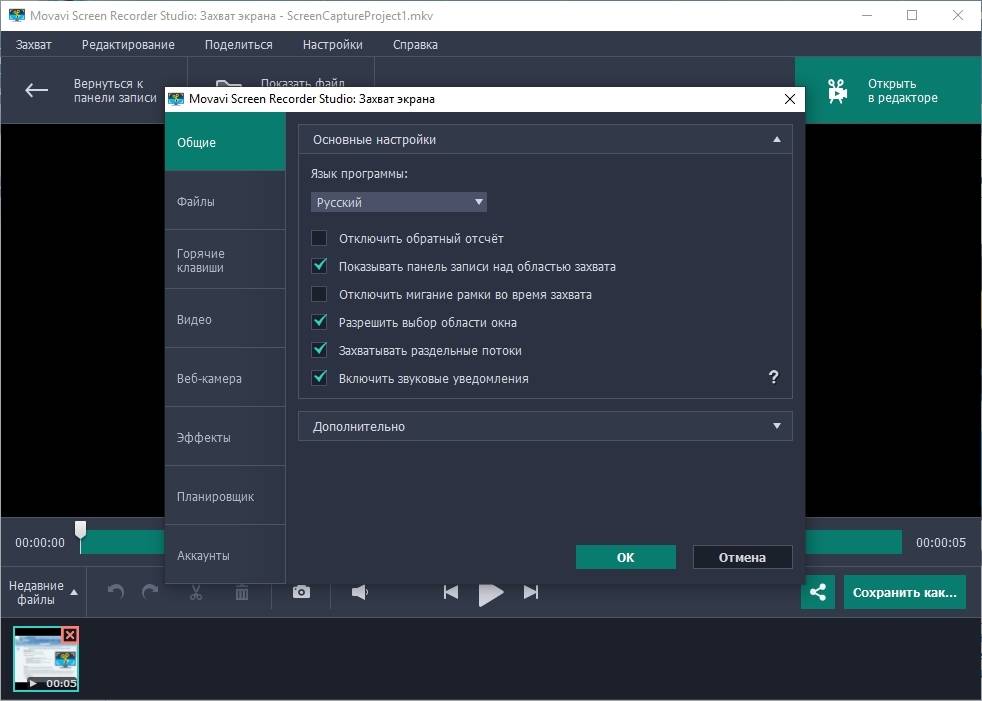The height and width of the screenshot is (701, 982).
Task: Open the language dropdown showing Русский
Action: (x=398, y=202)
